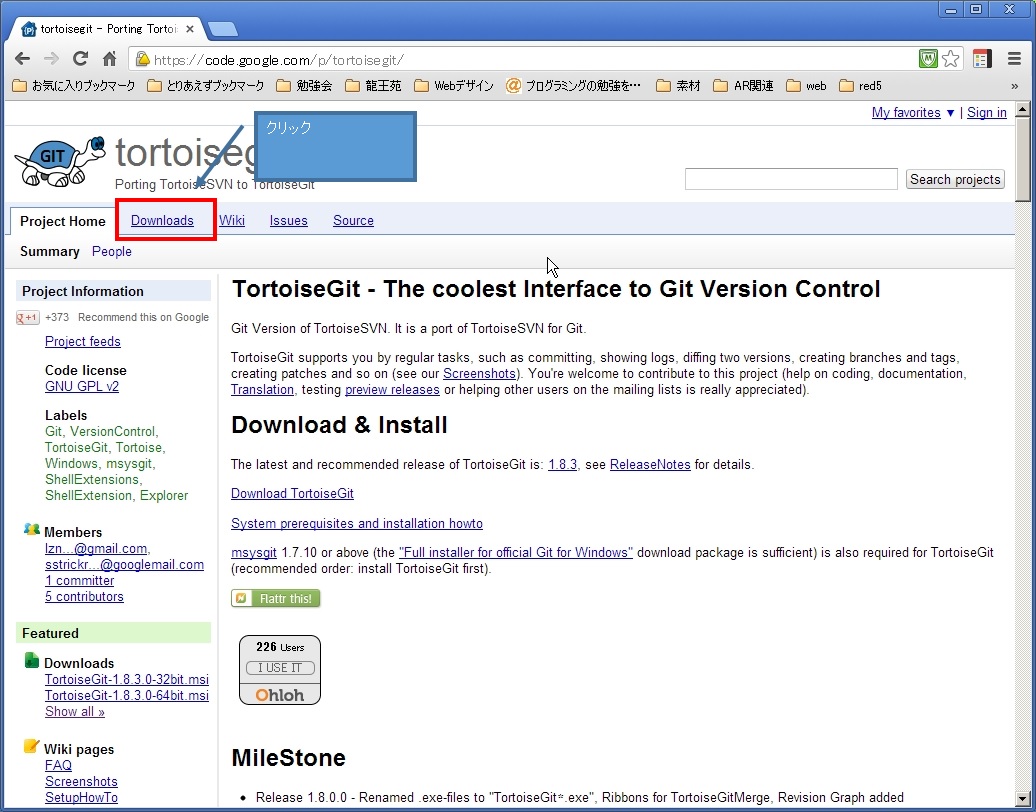Click in the project search field
This screenshot has width=1036, height=812.
click(791, 179)
